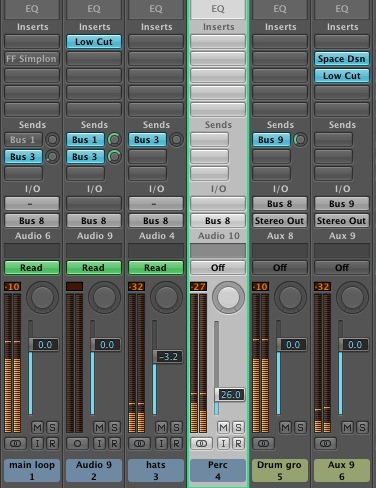Image resolution: width=376 pixels, height=488 pixels.
Task: Click the Perc volume fader at 26.0
Action: (230, 395)
